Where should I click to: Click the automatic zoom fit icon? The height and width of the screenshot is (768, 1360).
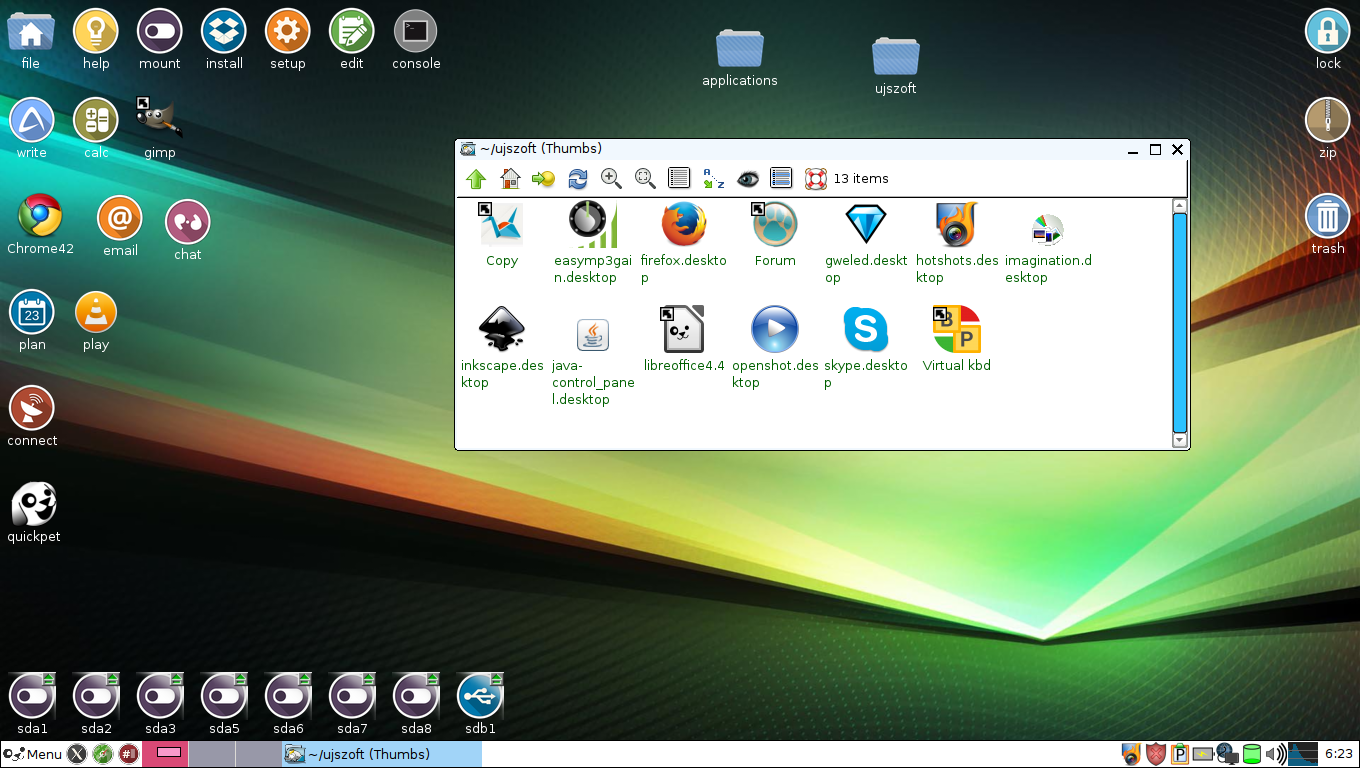645,179
